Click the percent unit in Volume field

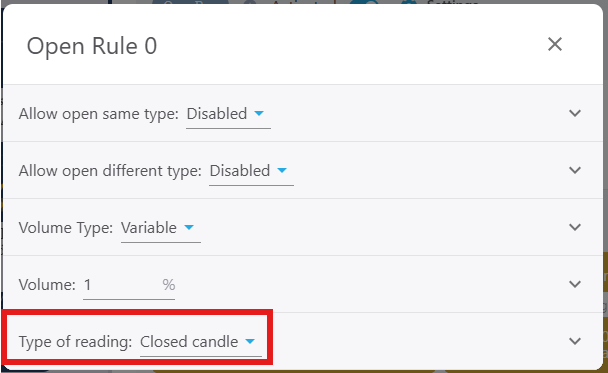pos(169,285)
